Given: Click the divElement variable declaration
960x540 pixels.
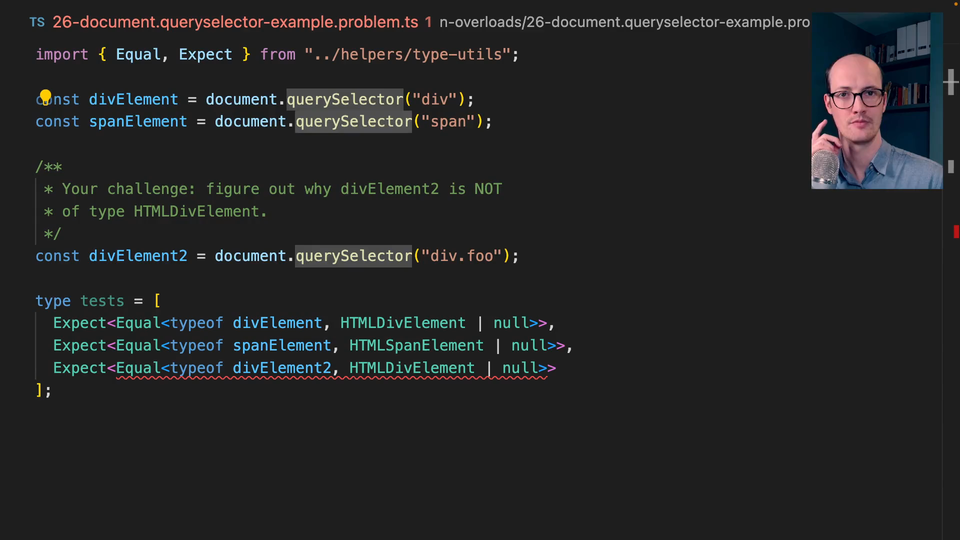Looking at the screenshot, I should 133,99.
